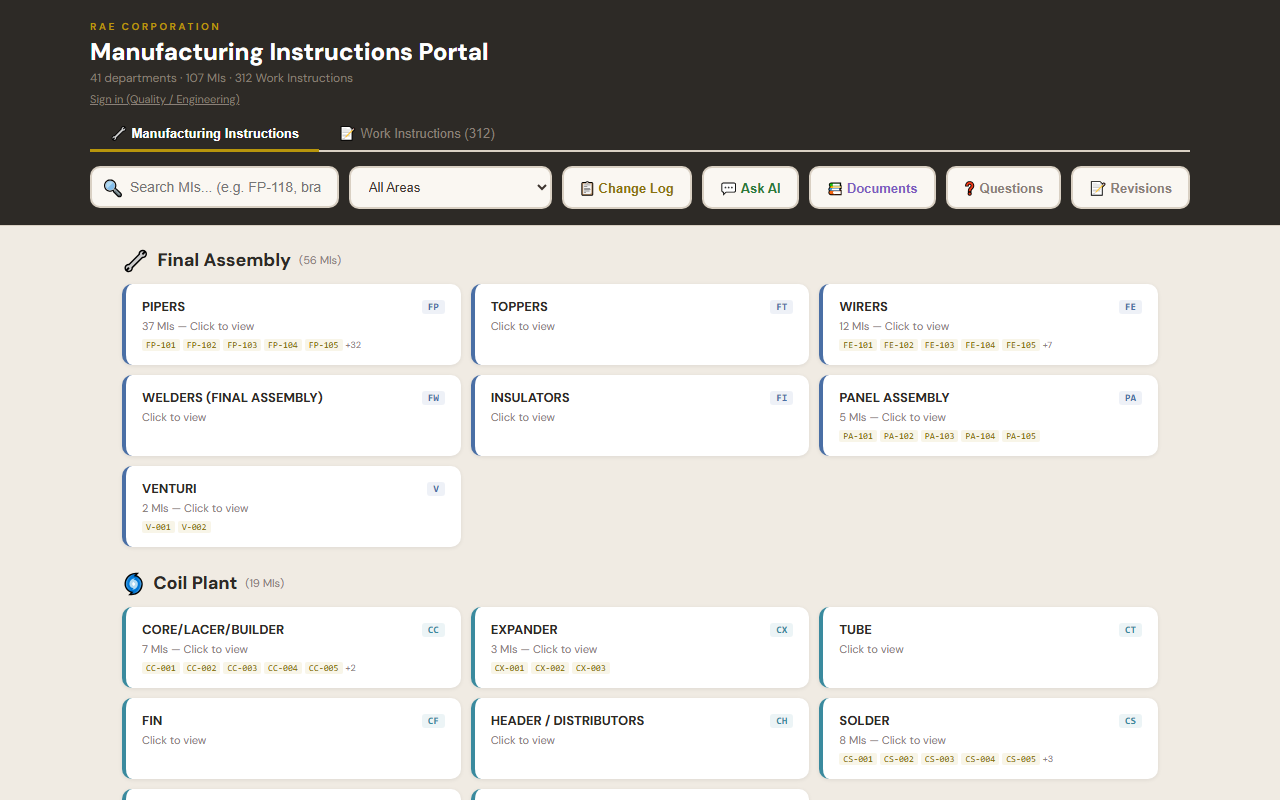Open the All Areas dropdown filter
The width and height of the screenshot is (1280, 800).
[x=450, y=187]
